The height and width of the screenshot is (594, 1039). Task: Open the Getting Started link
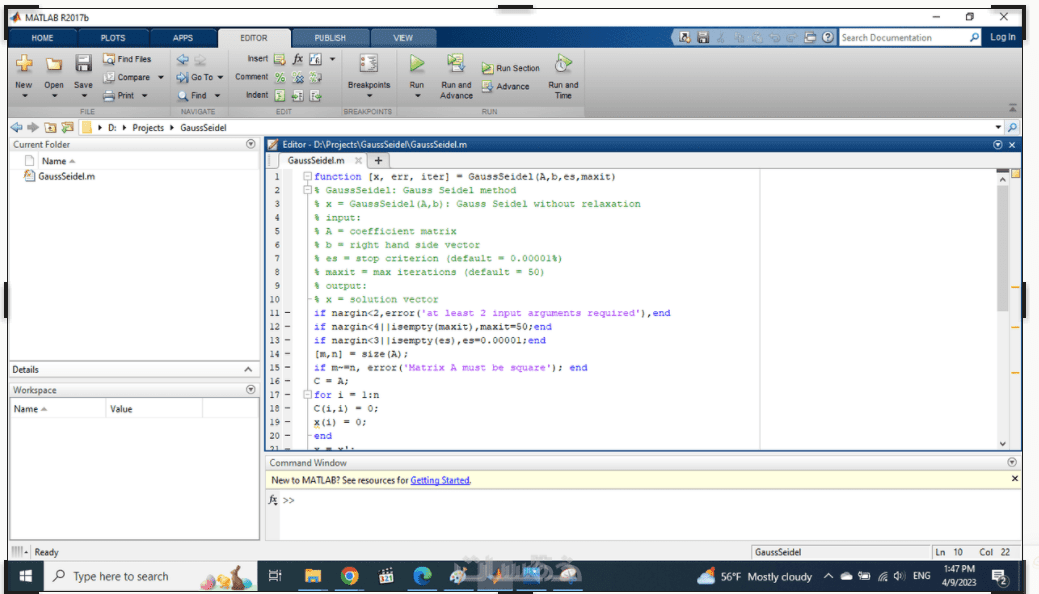coord(439,480)
